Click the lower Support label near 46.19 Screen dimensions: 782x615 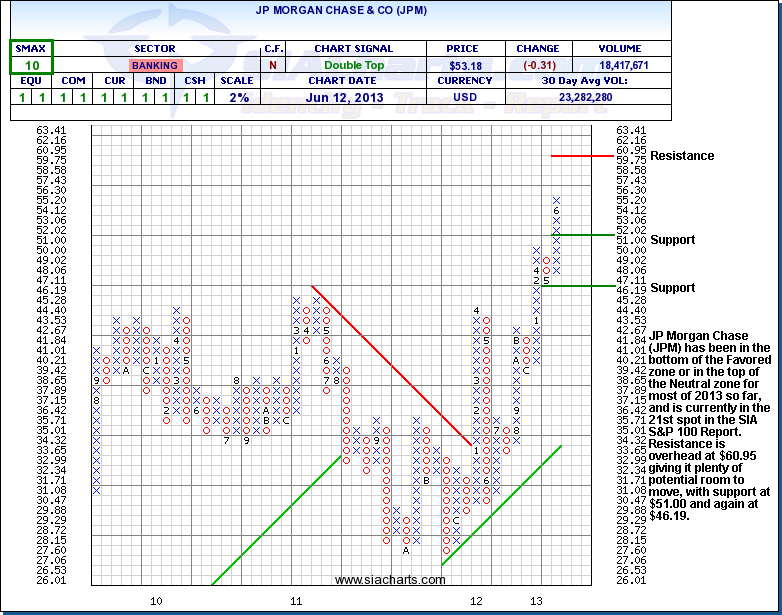point(672,287)
